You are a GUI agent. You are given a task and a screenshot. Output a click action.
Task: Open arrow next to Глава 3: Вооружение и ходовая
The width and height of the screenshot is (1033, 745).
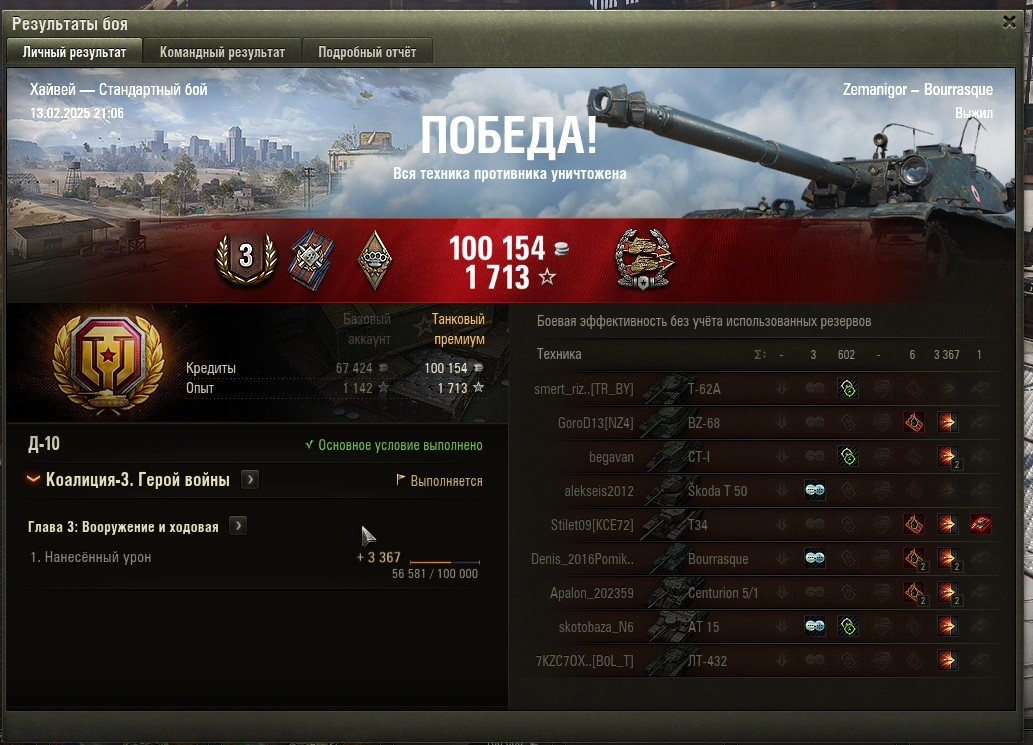click(x=238, y=526)
